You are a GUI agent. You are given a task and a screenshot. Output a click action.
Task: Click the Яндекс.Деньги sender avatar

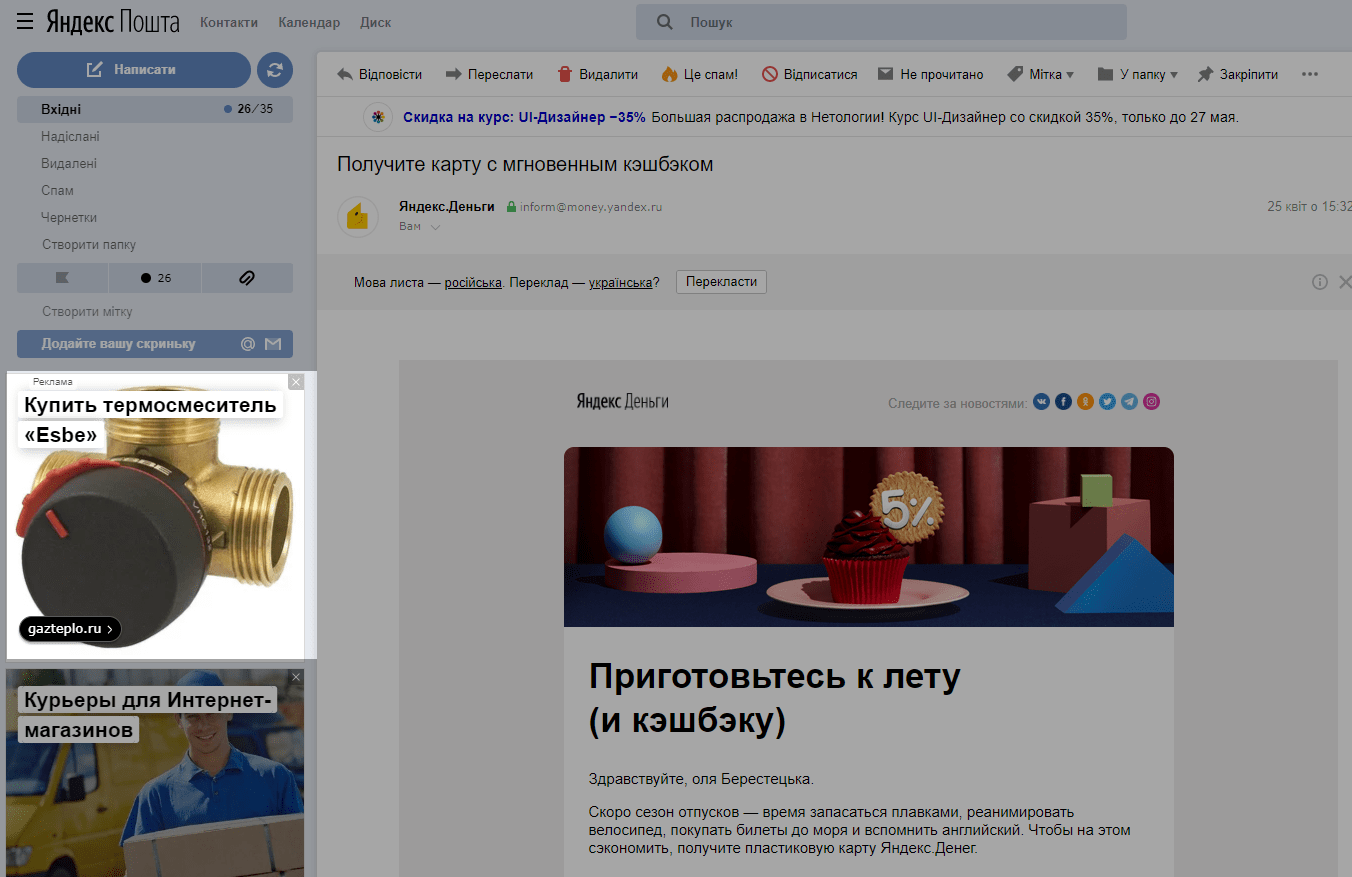click(x=357, y=216)
